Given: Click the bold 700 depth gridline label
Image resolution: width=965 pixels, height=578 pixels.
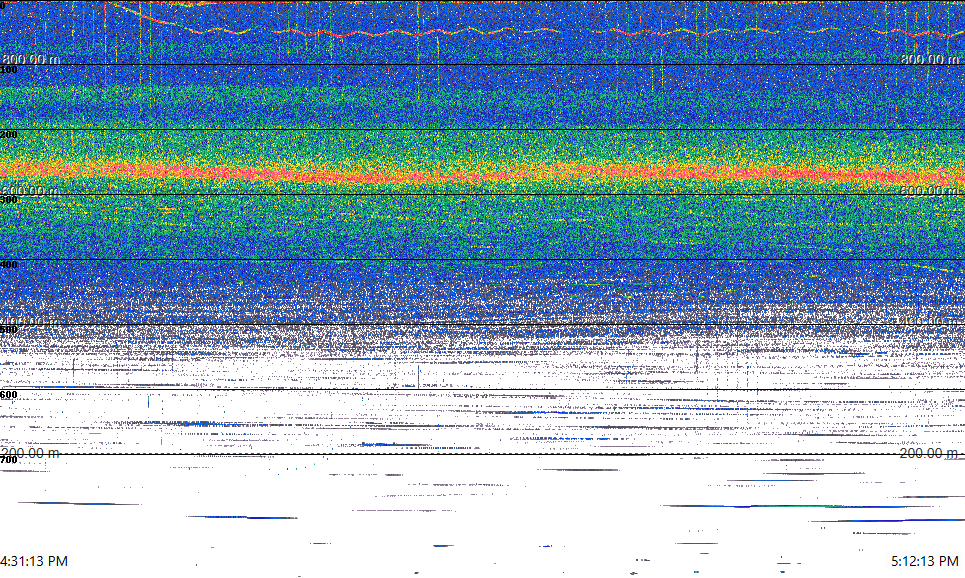Looking at the screenshot, I should [x=9, y=460].
